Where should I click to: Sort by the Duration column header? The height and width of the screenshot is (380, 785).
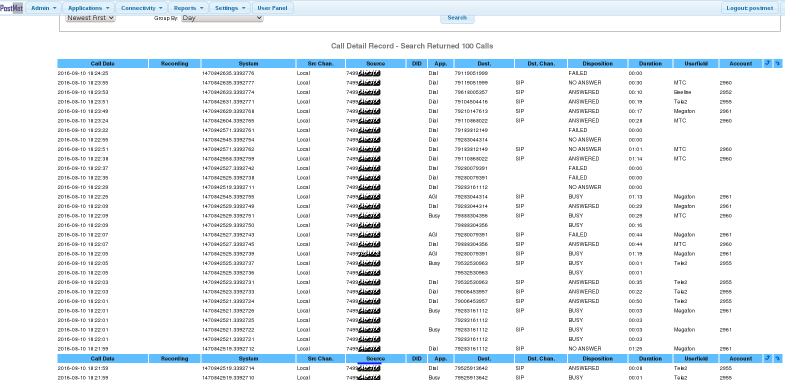(650, 64)
